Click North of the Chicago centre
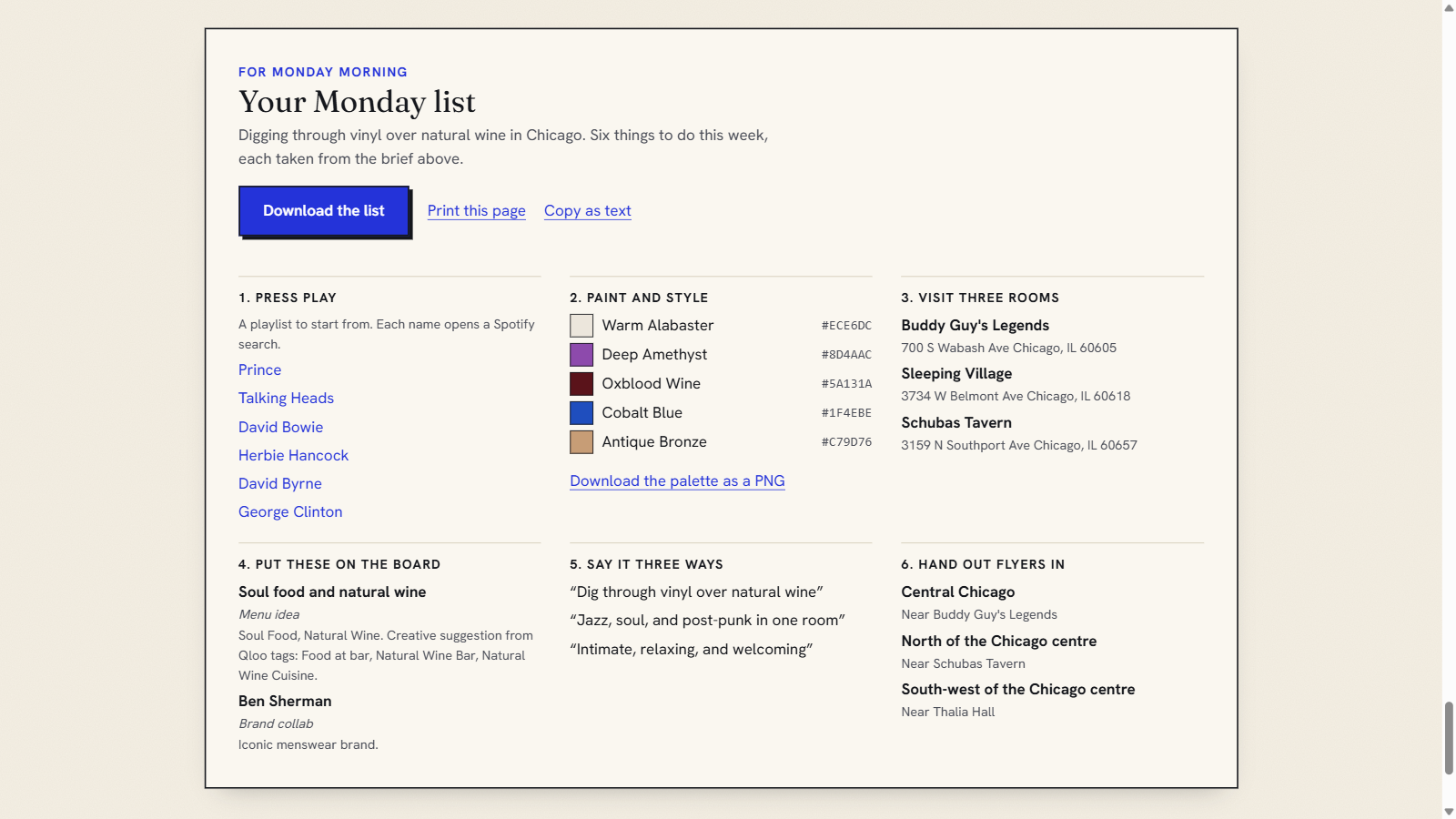The width and height of the screenshot is (1456, 819). (x=998, y=641)
